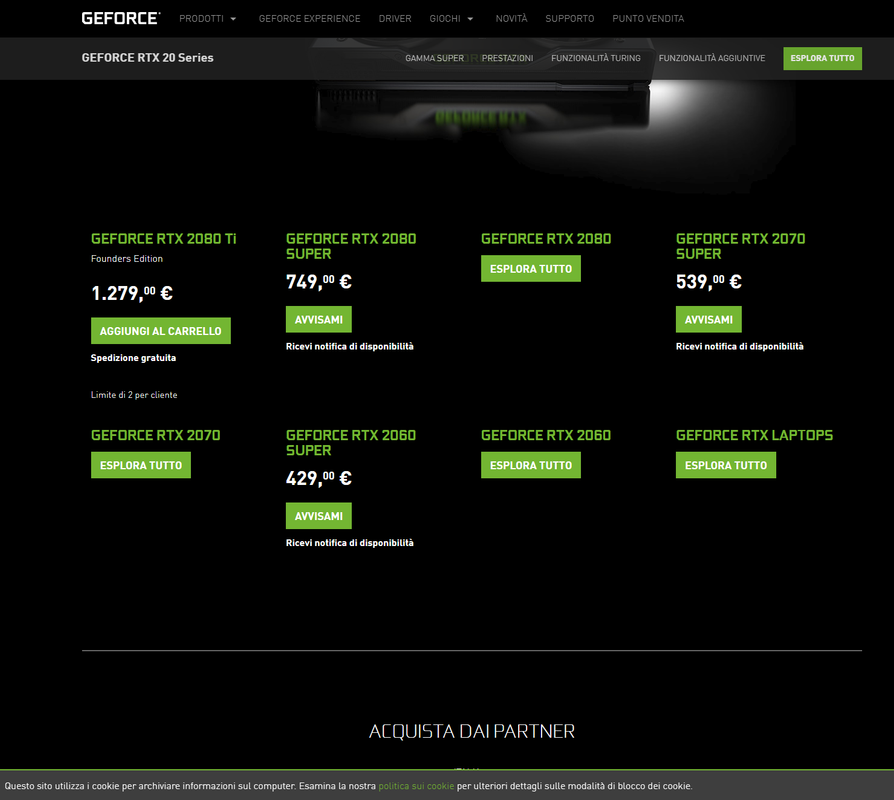This screenshot has height=800, width=894.
Task: Jump to Funzionalità Turing section
Action: pyautogui.click(x=596, y=58)
